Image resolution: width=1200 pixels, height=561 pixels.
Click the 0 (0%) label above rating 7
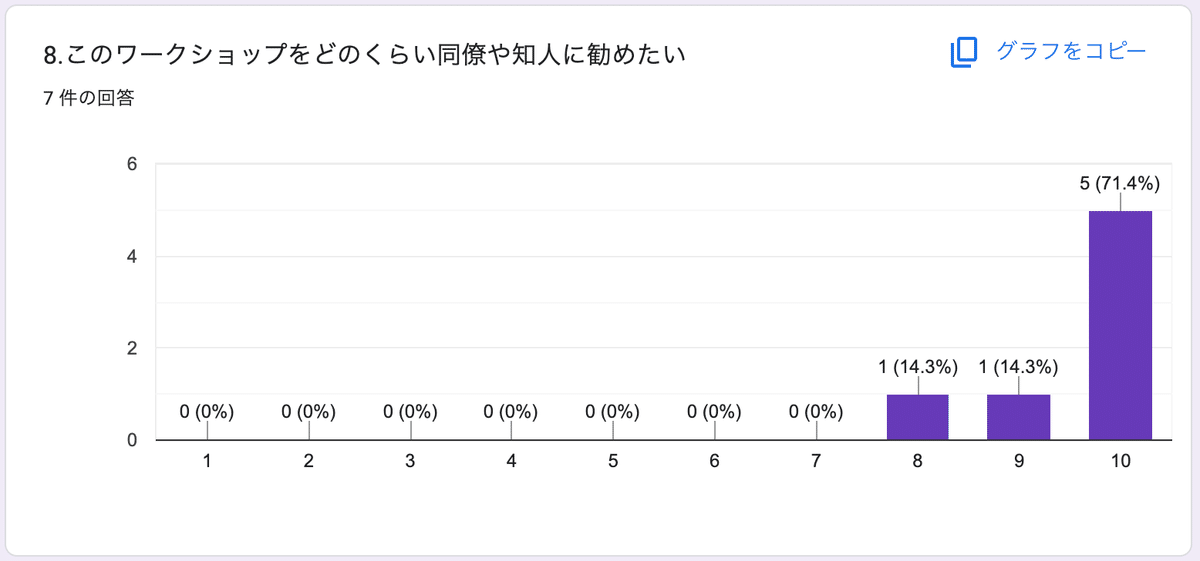click(x=816, y=411)
